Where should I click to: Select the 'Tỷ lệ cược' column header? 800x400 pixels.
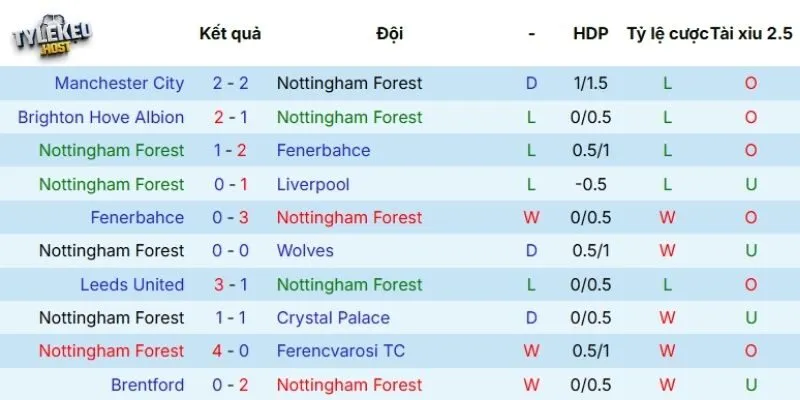(668, 33)
